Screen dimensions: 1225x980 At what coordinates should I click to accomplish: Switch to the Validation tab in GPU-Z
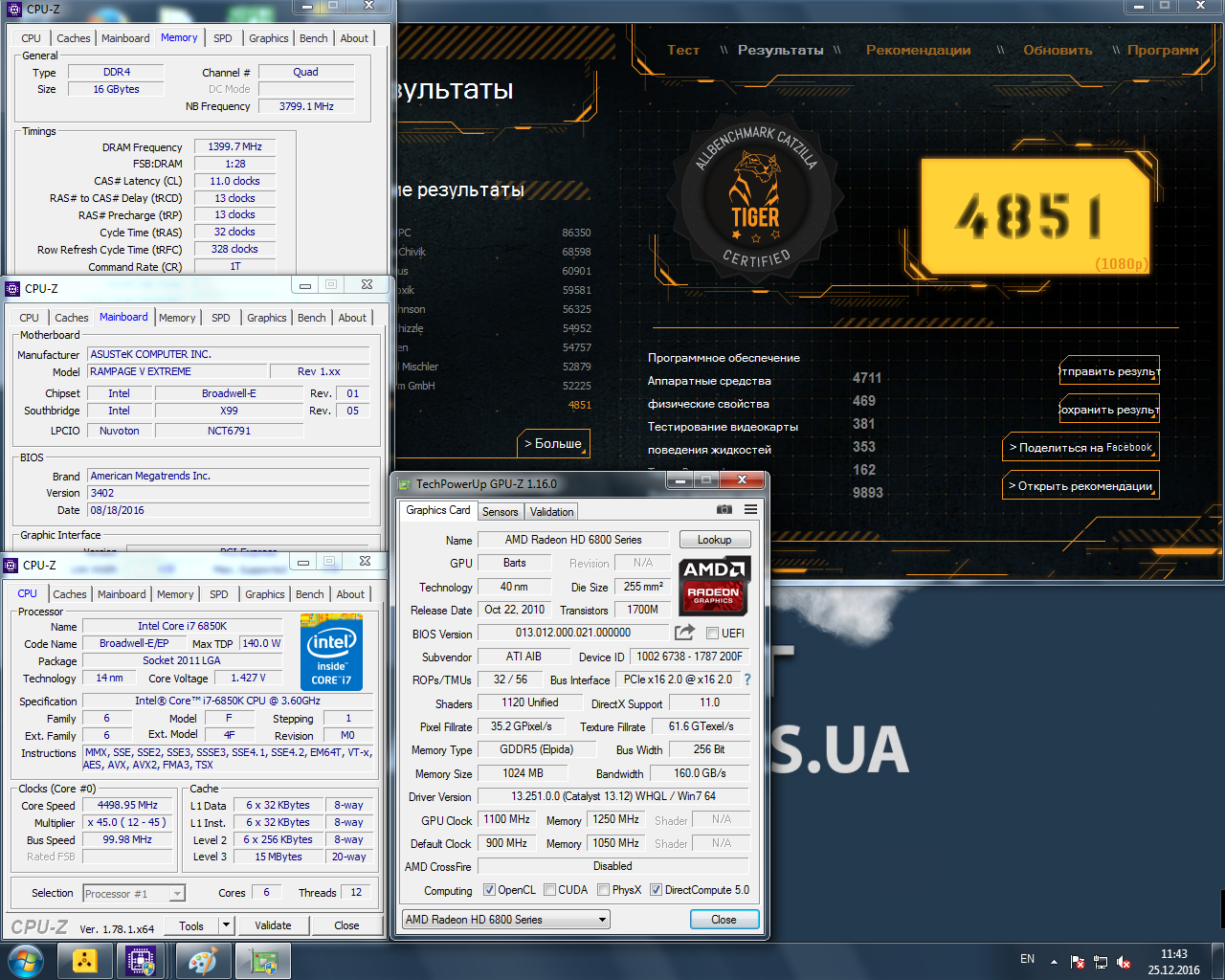click(x=551, y=512)
